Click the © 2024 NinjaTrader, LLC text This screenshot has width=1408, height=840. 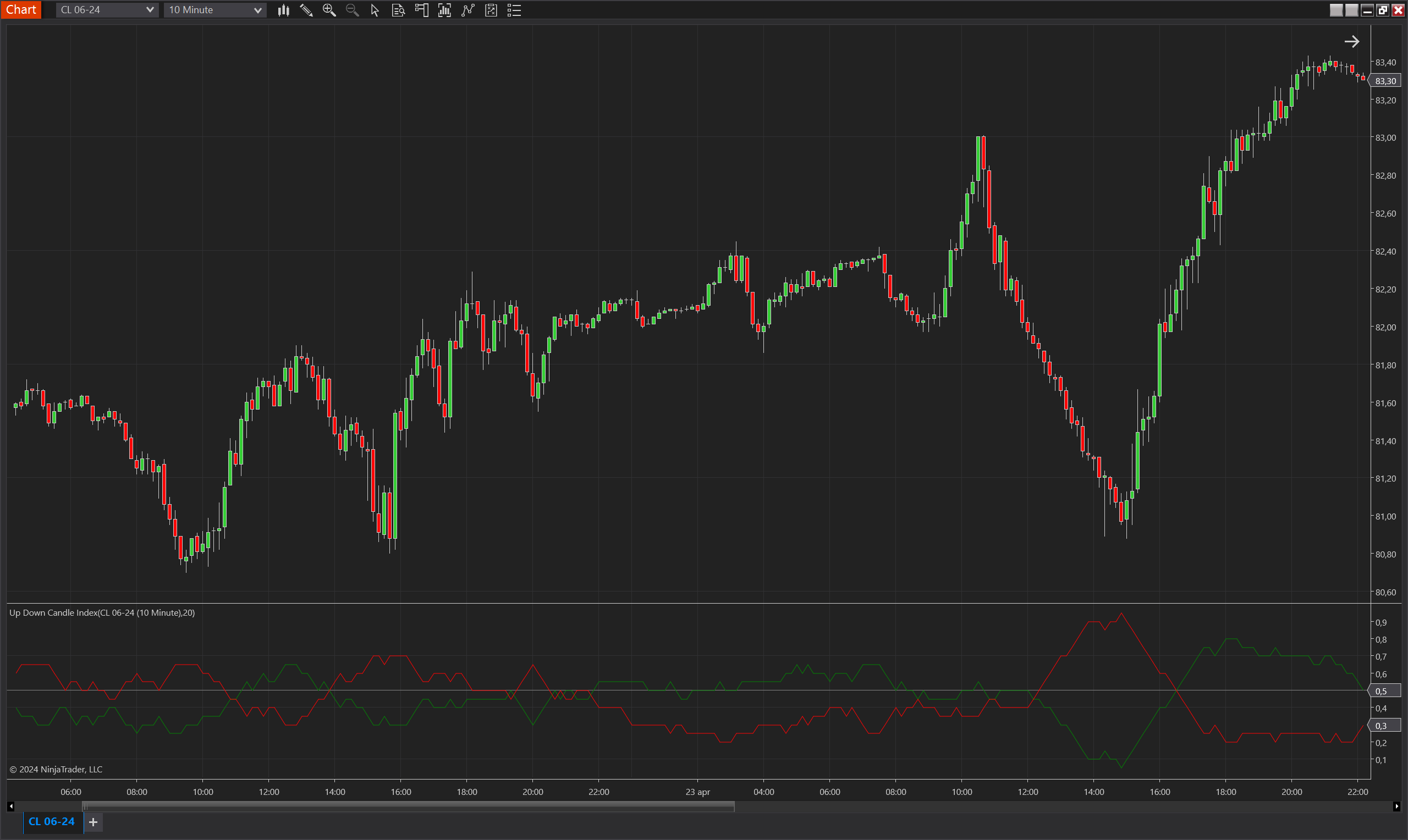[x=56, y=769]
